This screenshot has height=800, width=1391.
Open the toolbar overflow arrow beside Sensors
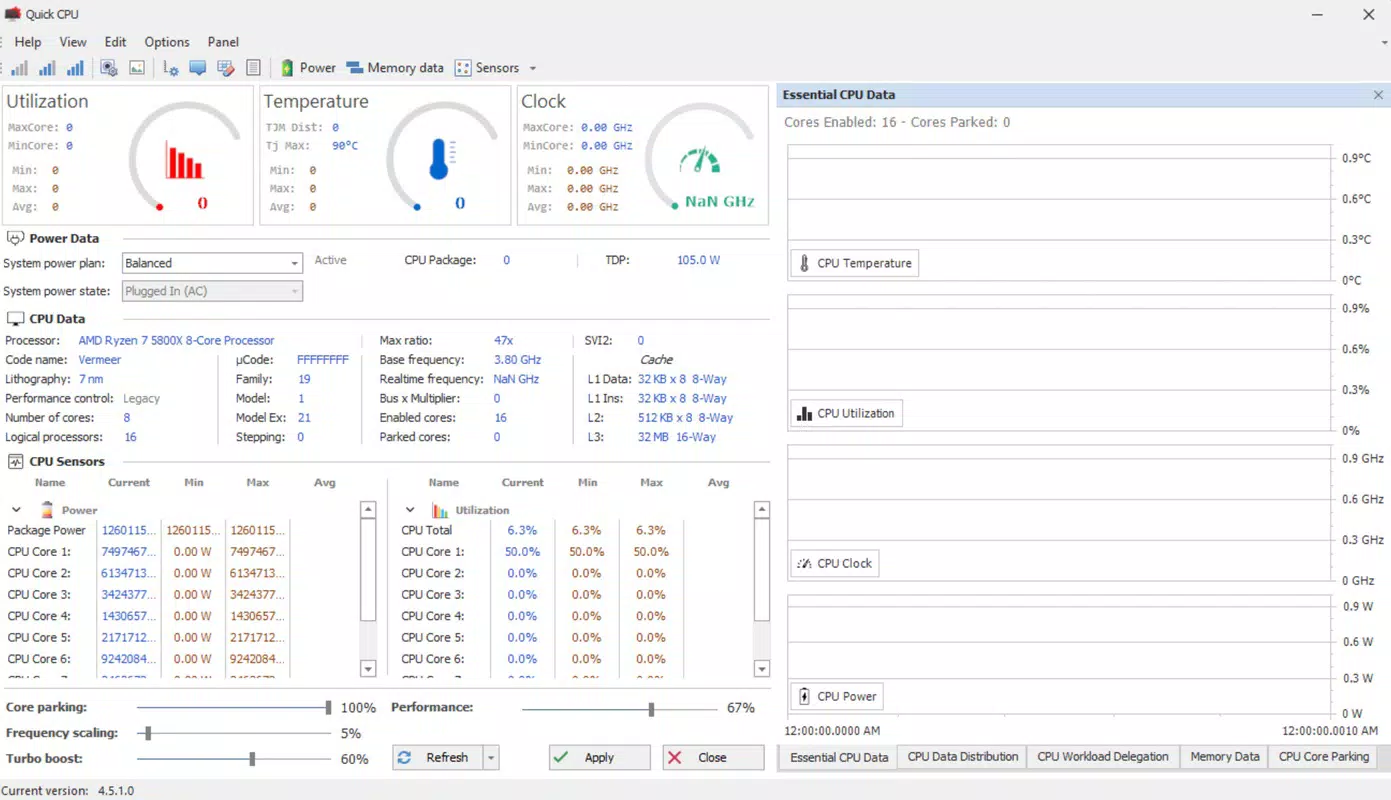click(533, 68)
